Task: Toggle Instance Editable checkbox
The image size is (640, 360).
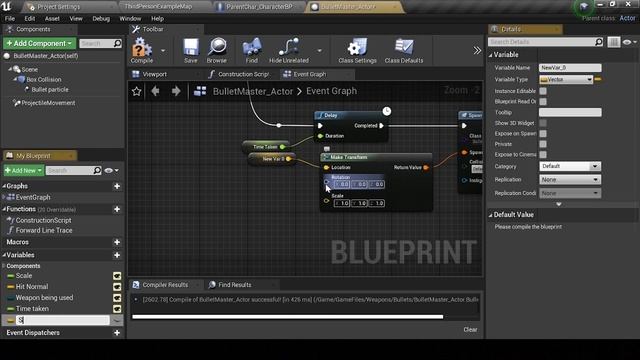Action: point(543,91)
